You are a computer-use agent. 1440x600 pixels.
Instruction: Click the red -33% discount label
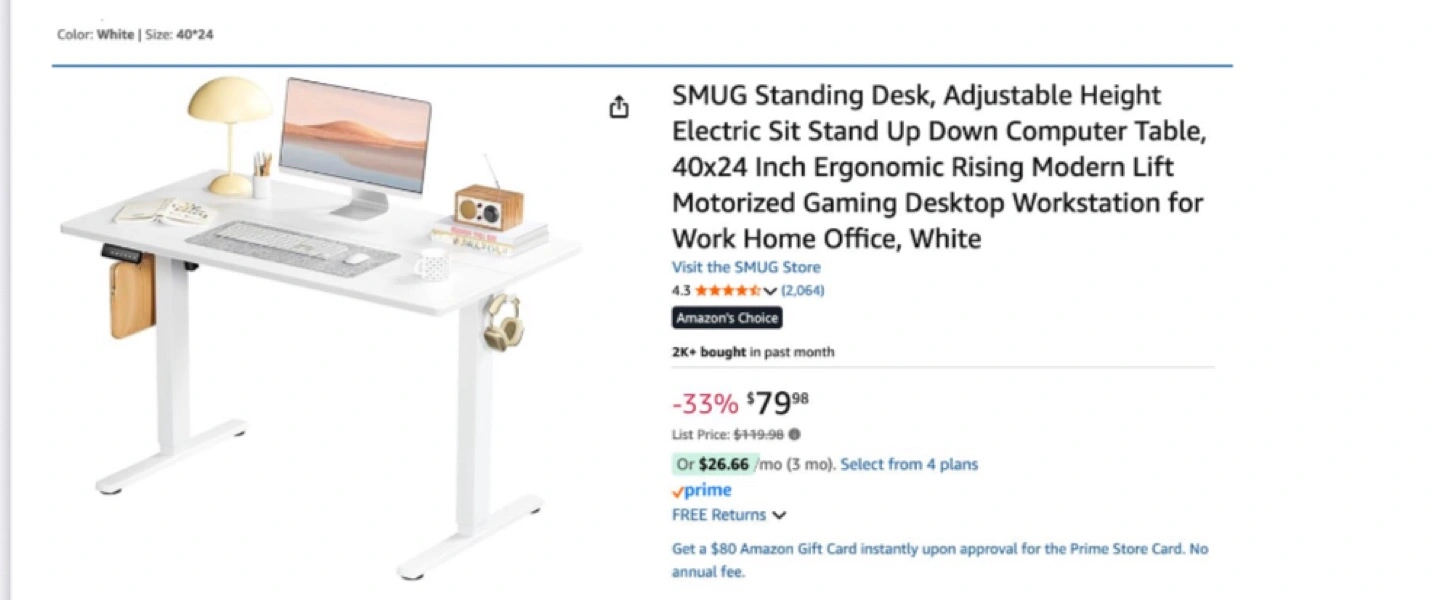pyautogui.click(x=705, y=404)
